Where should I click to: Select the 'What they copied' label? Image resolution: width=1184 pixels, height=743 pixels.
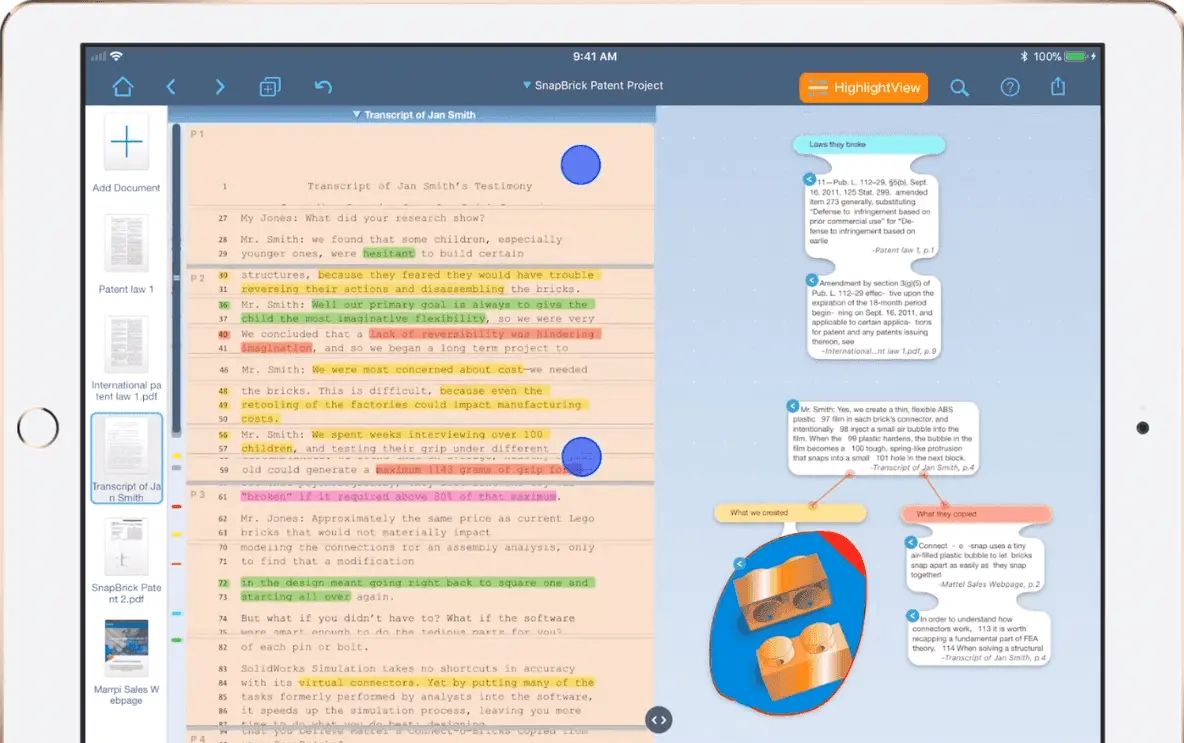coord(976,514)
